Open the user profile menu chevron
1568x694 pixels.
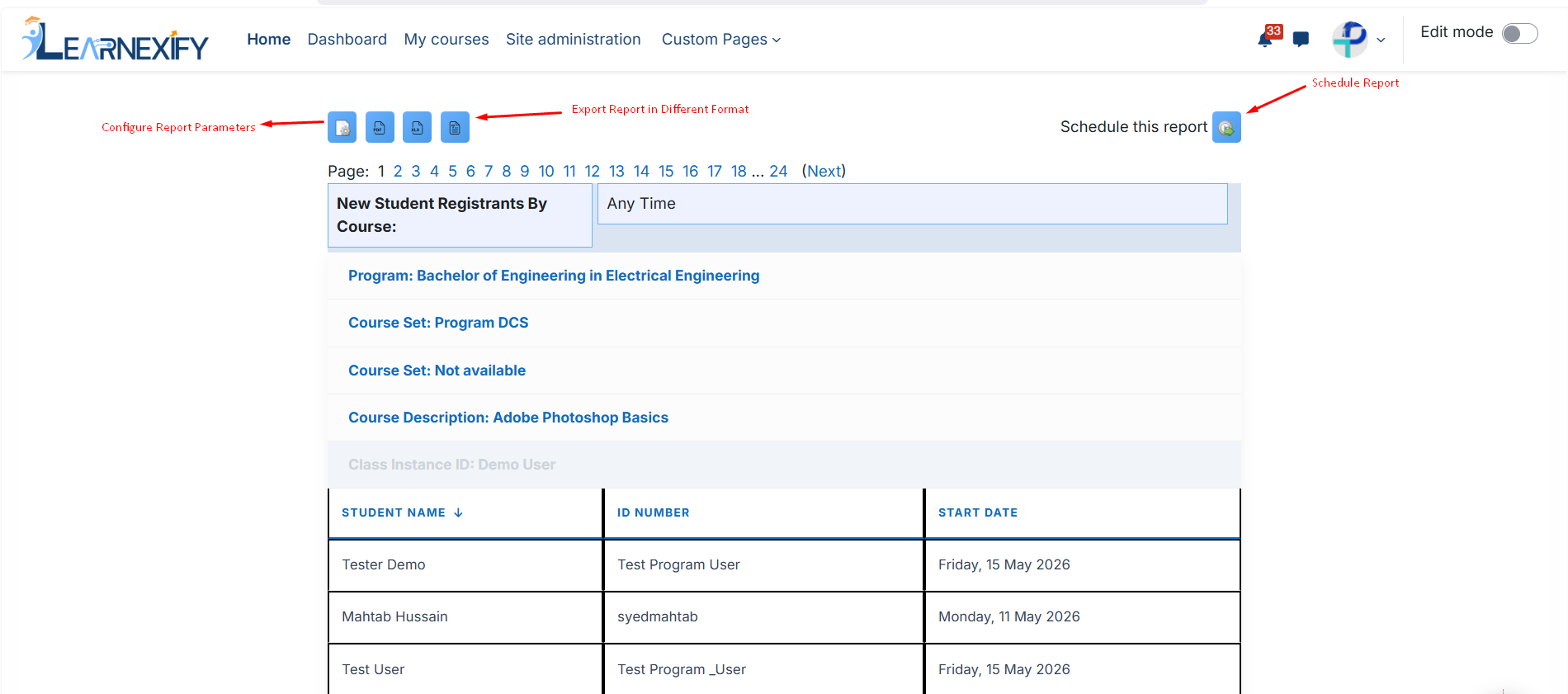pos(1381,40)
